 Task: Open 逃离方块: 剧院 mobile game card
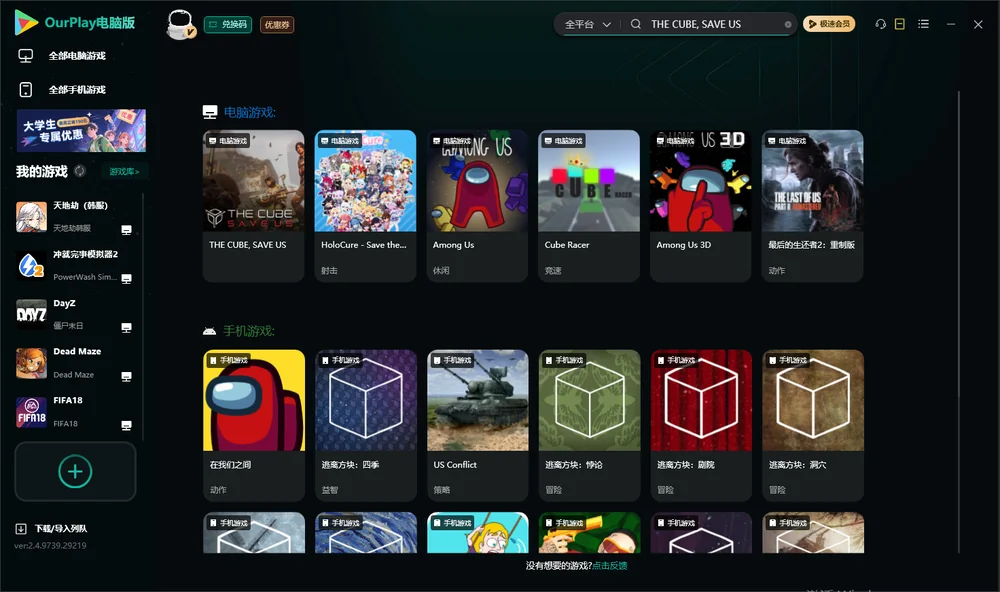pos(702,426)
